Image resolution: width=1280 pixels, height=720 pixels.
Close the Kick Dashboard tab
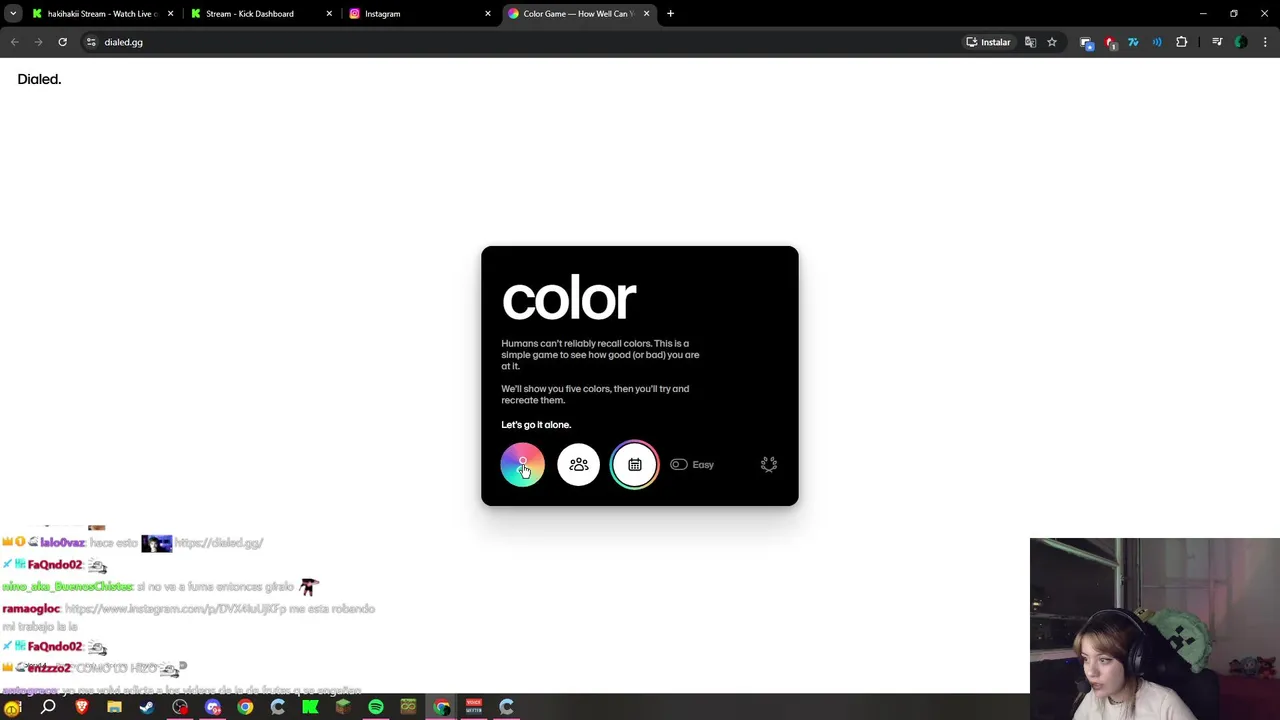tap(329, 14)
